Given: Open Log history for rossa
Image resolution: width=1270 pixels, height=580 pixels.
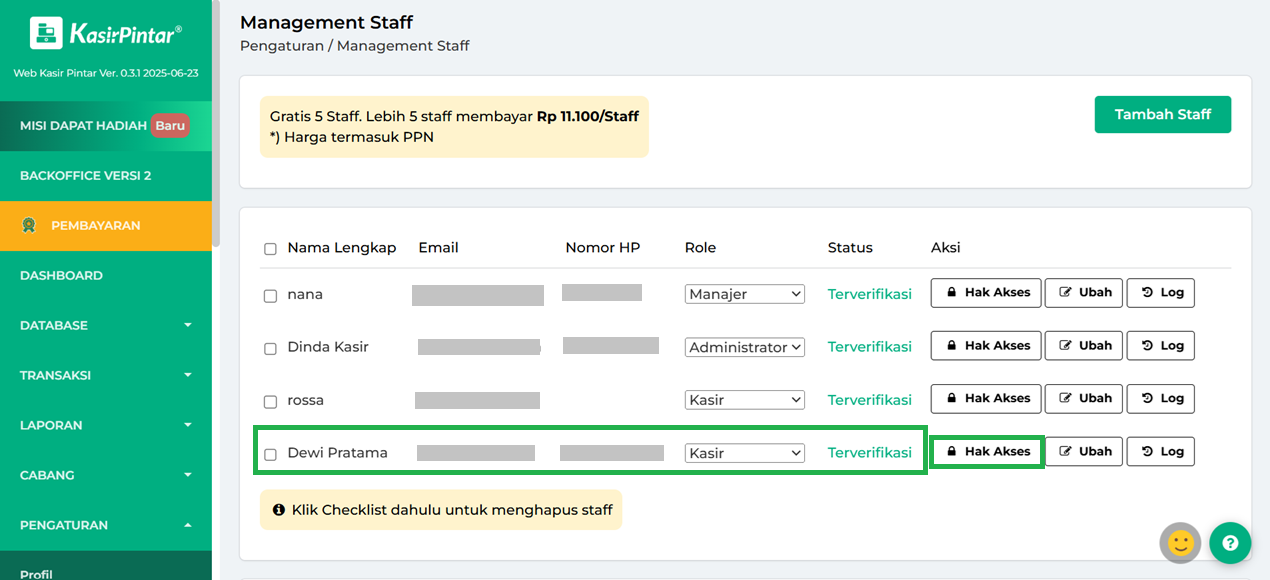Looking at the screenshot, I should [1160, 399].
